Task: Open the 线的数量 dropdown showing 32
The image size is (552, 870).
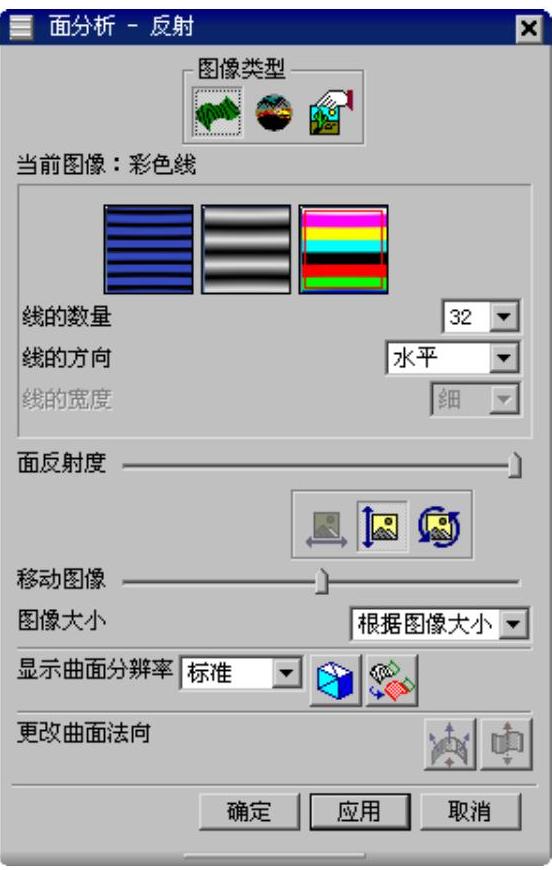Action: click(x=480, y=317)
